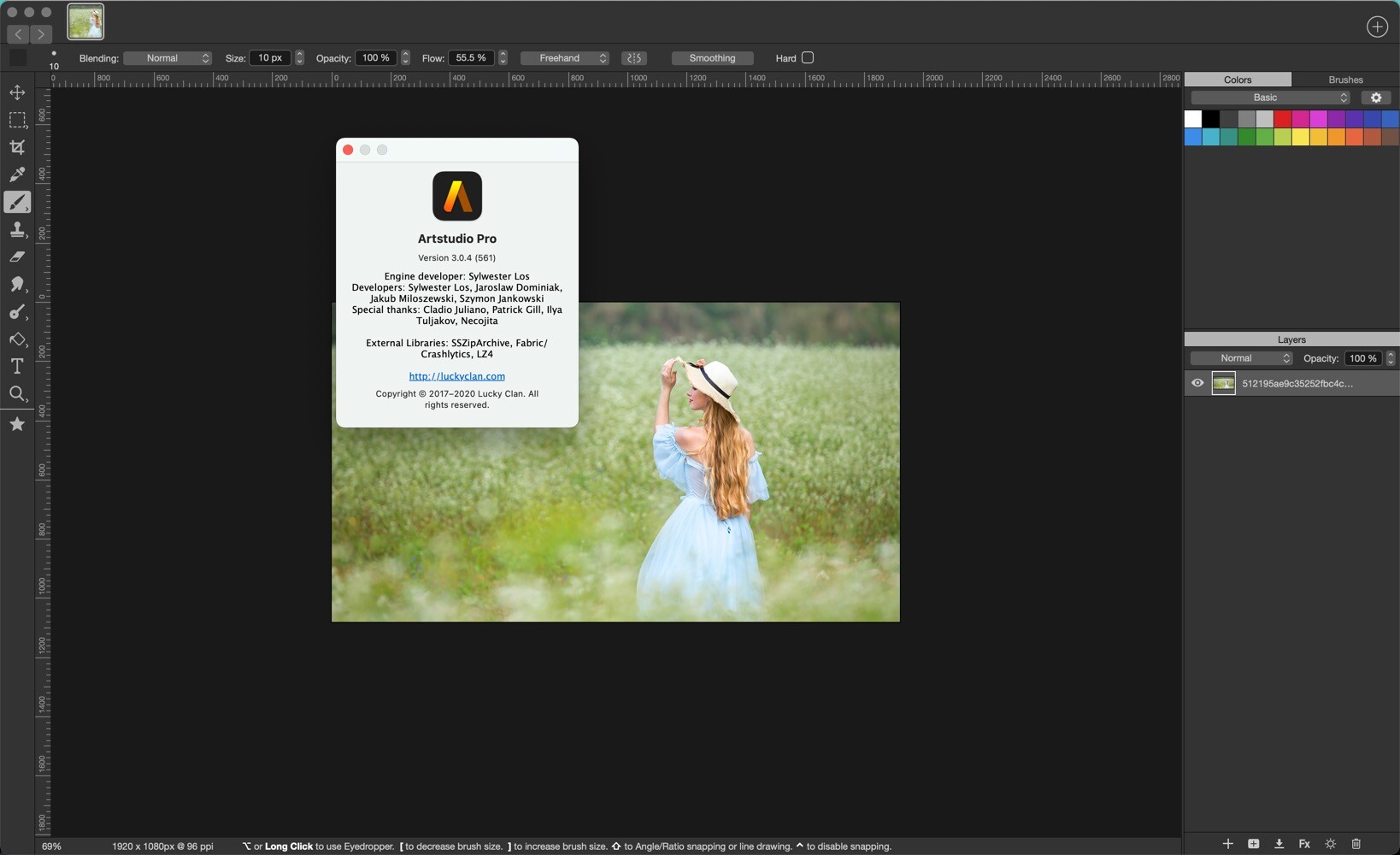Select the rectangular Selection tool
This screenshot has width=1400, height=855.
click(x=17, y=120)
